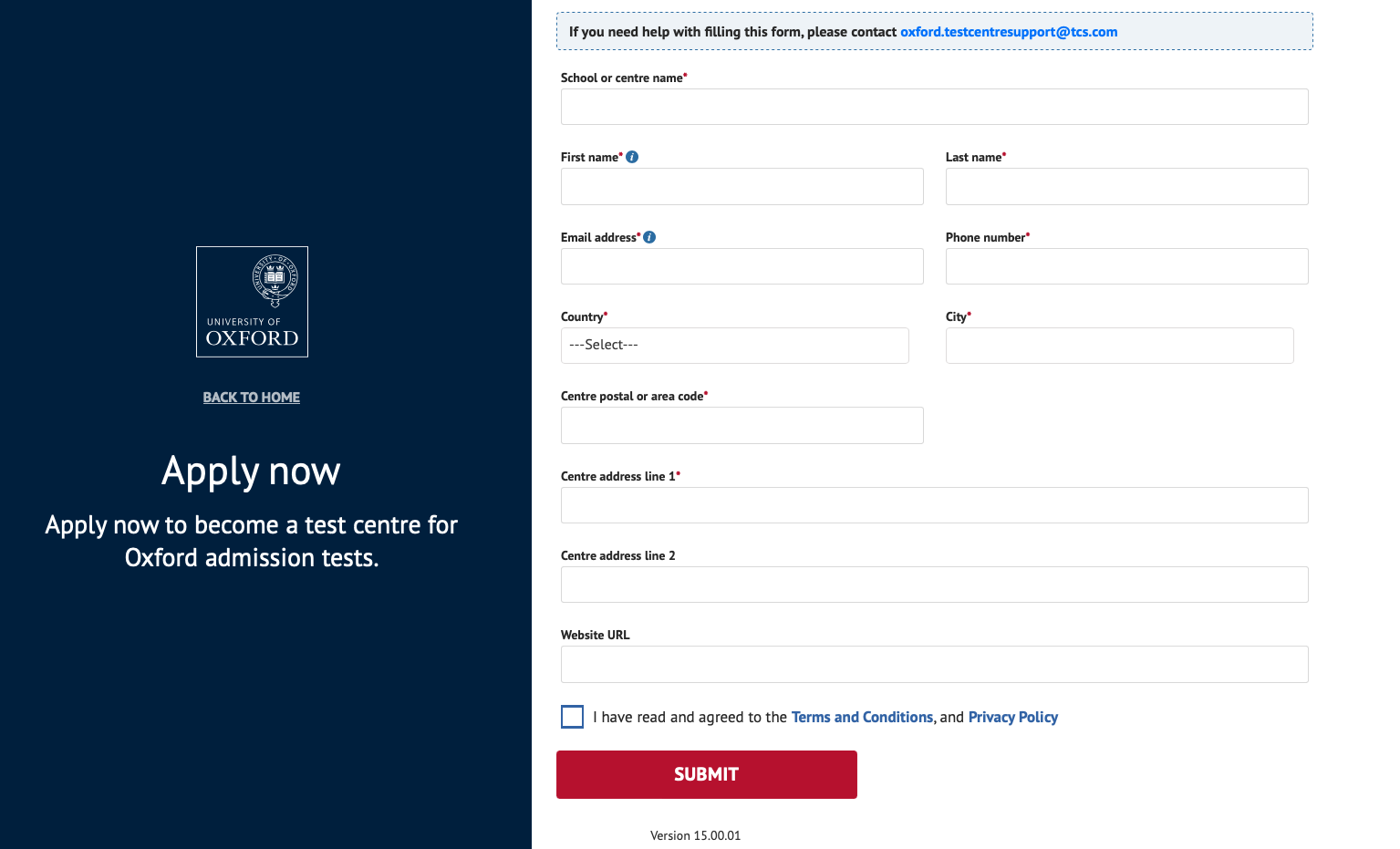Select the Email address text field
This screenshot has width=1400, height=849.
click(742, 266)
